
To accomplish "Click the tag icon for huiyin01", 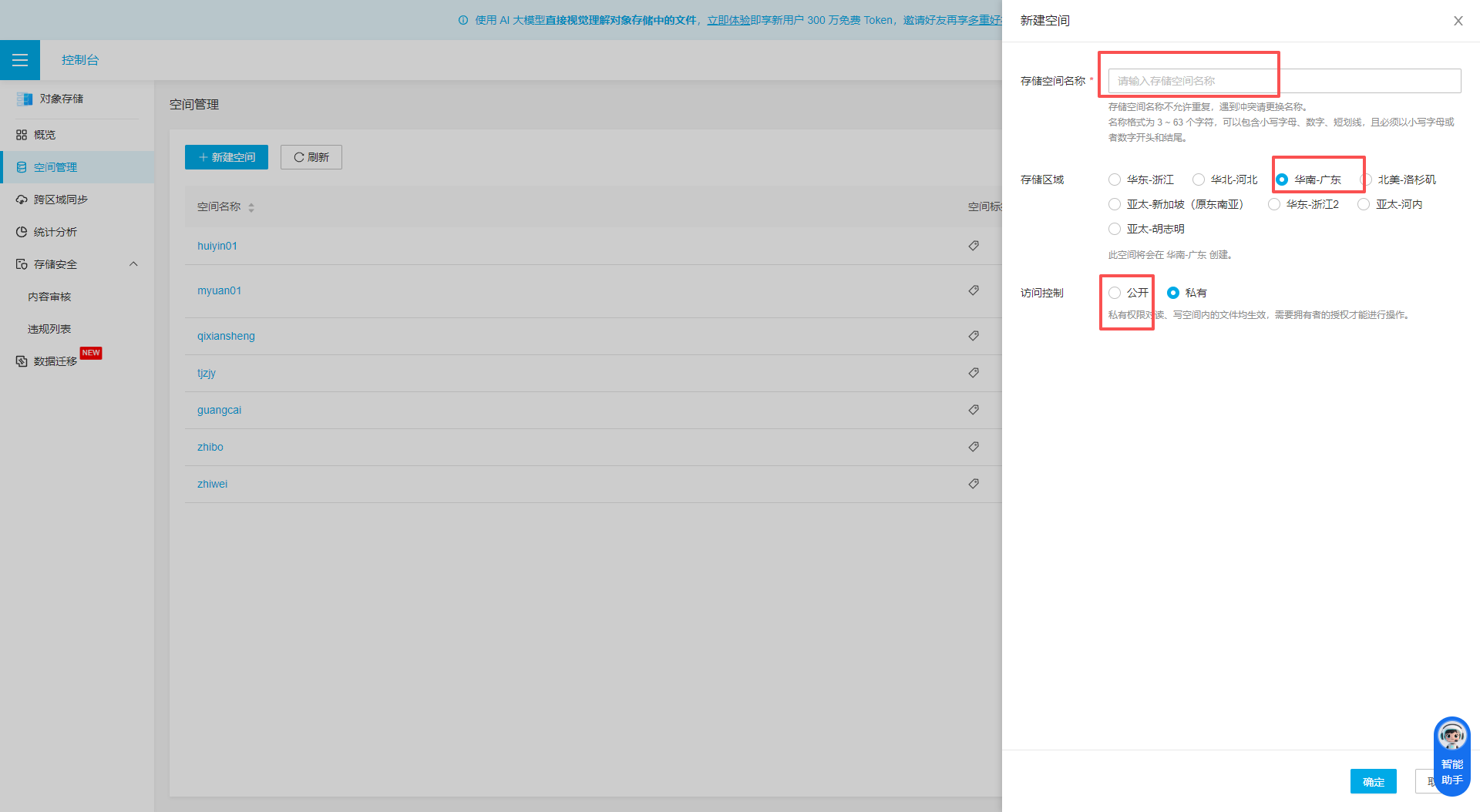I will [974, 246].
